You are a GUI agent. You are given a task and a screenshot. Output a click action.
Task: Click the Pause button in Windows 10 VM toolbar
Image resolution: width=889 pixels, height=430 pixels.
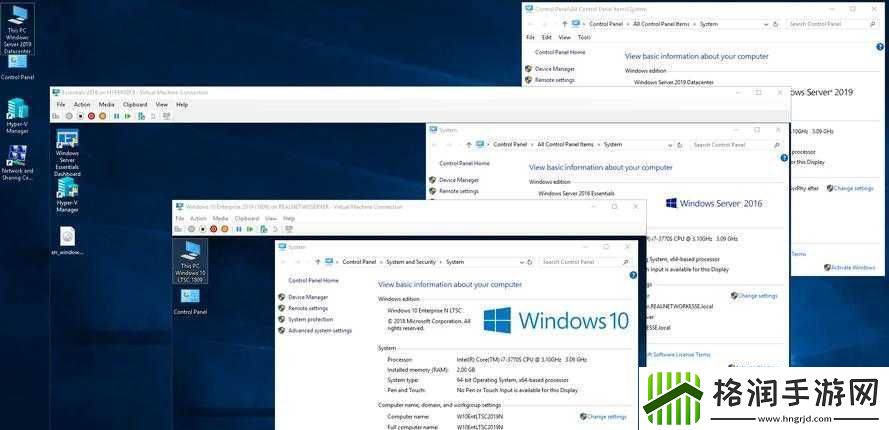(x=235, y=229)
